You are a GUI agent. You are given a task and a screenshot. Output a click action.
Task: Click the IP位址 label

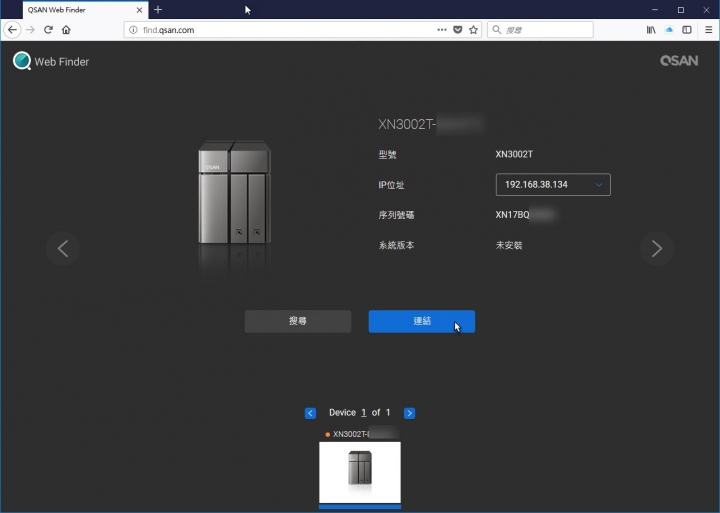tap(391, 185)
